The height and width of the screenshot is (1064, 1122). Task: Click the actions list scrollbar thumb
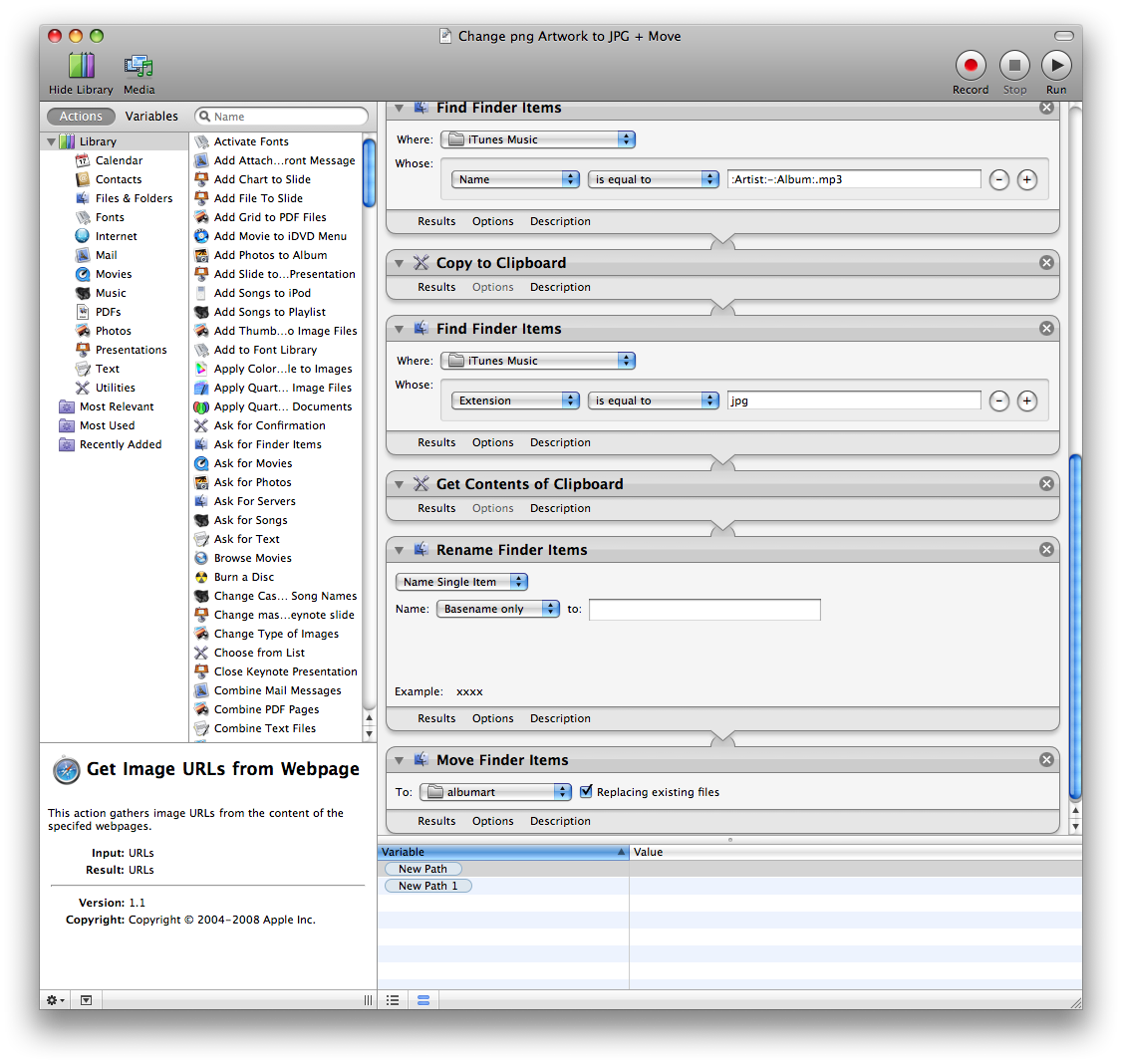tap(370, 171)
